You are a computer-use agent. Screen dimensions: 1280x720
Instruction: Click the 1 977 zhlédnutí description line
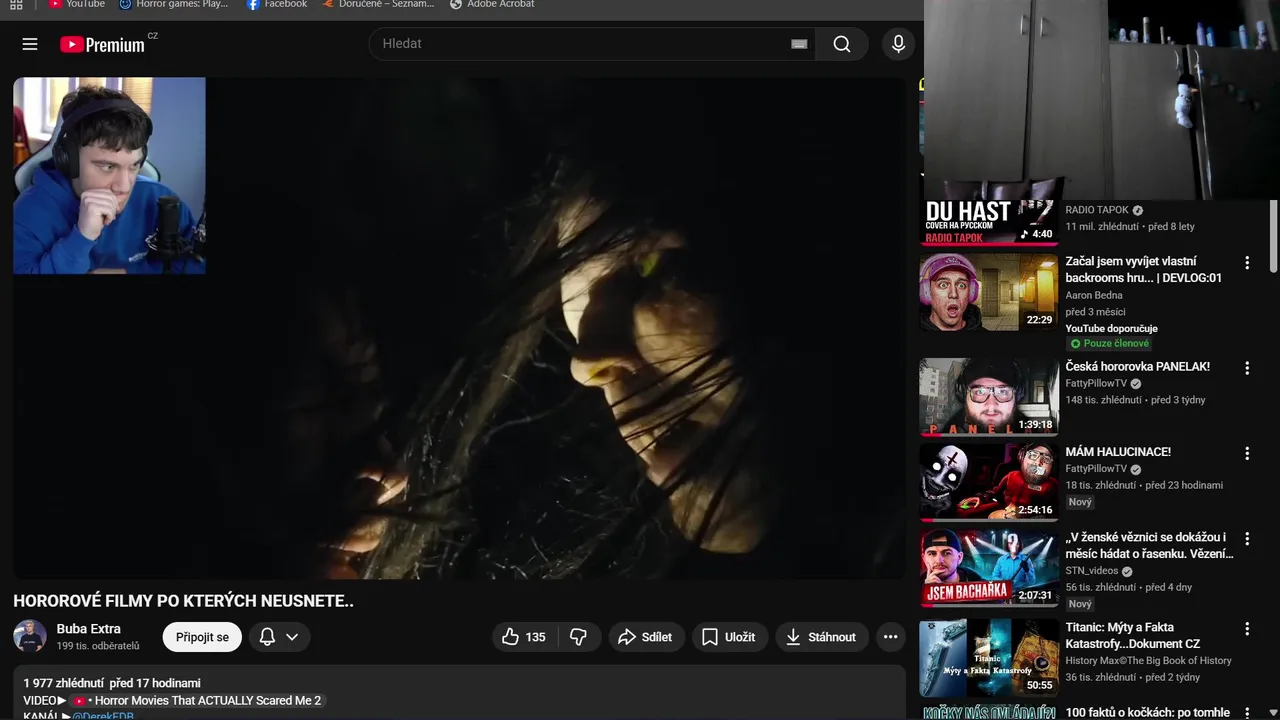pos(112,683)
